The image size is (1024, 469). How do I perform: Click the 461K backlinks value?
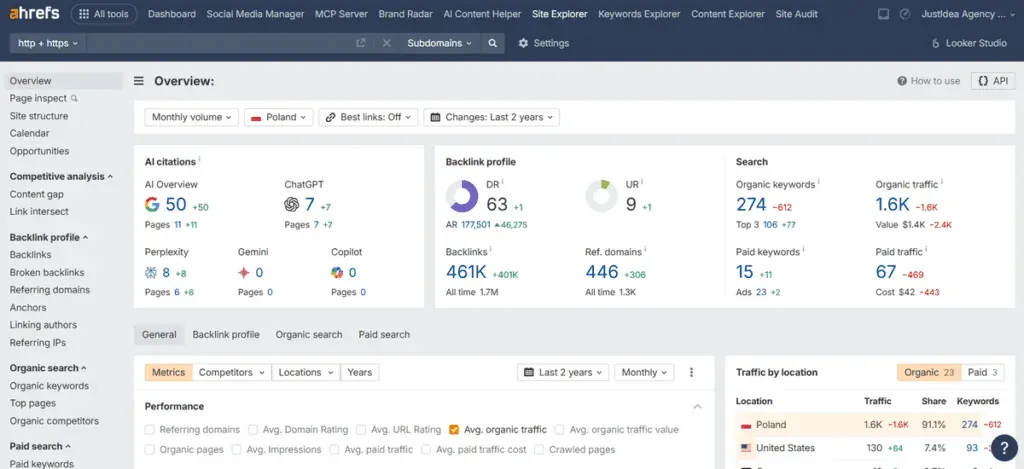466,272
